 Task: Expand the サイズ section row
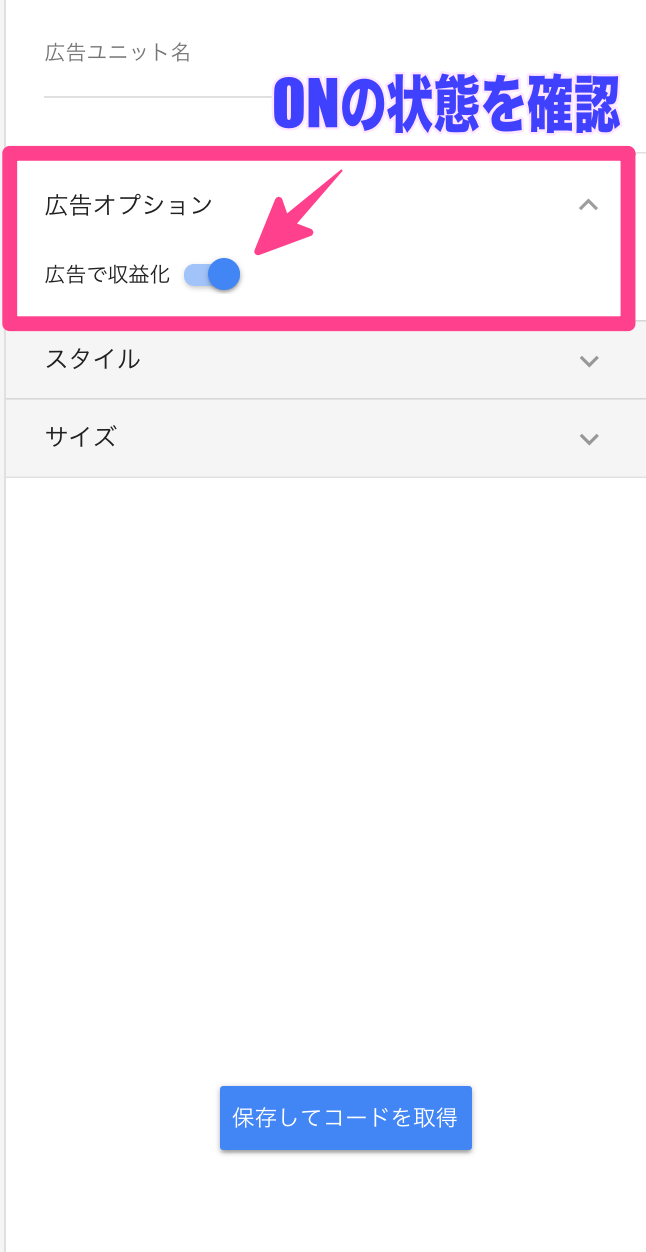pos(326,438)
